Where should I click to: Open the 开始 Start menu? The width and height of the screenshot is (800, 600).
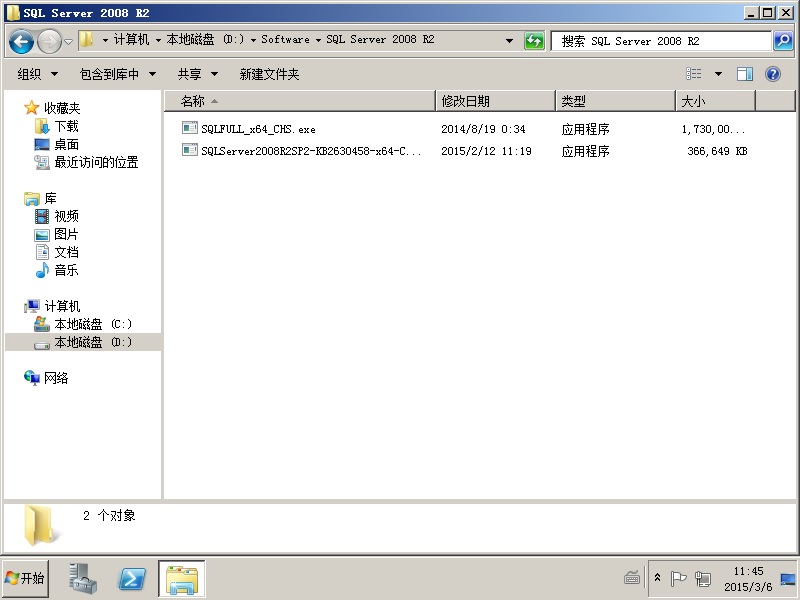click(x=26, y=579)
